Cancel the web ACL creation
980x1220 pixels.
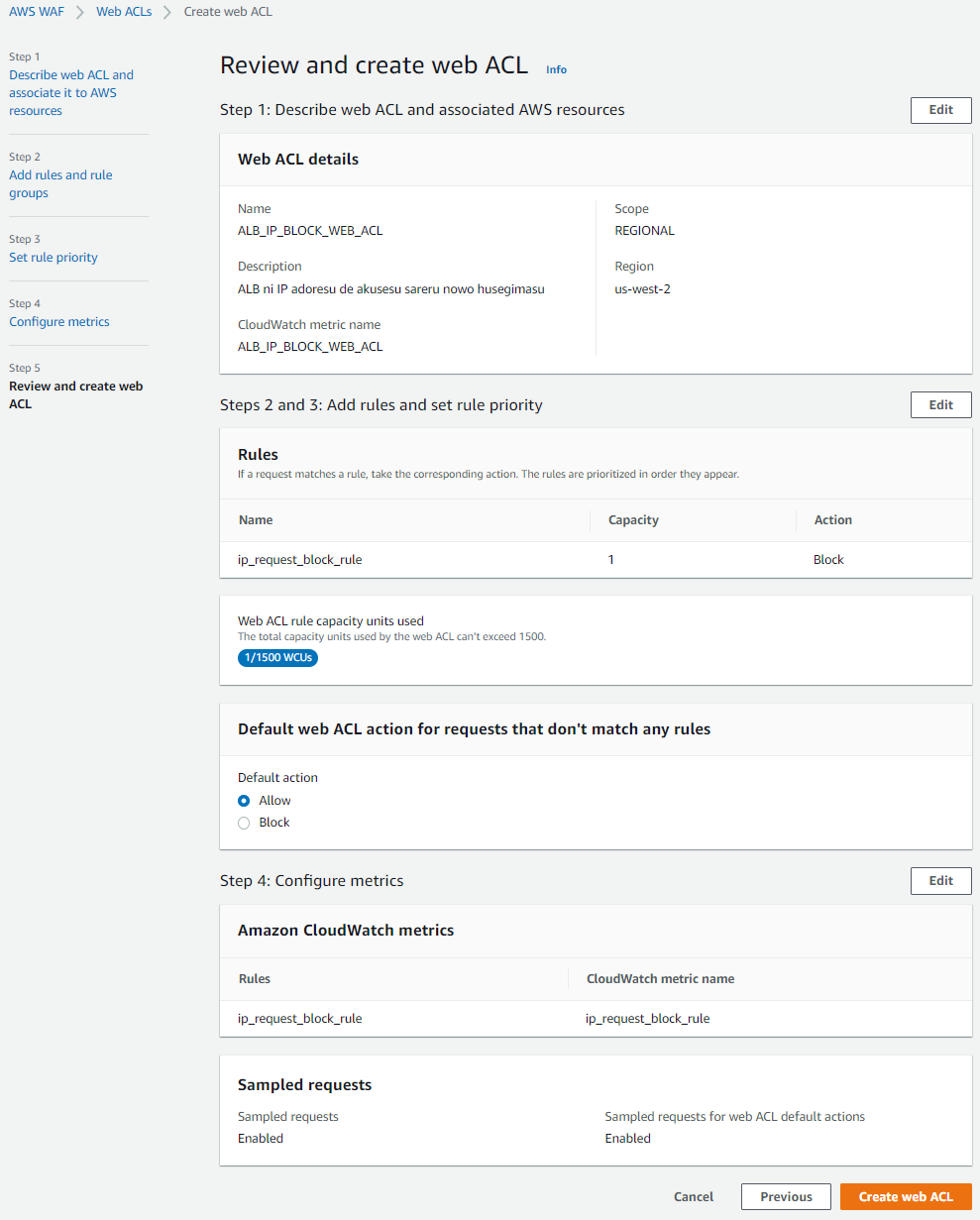[693, 1196]
